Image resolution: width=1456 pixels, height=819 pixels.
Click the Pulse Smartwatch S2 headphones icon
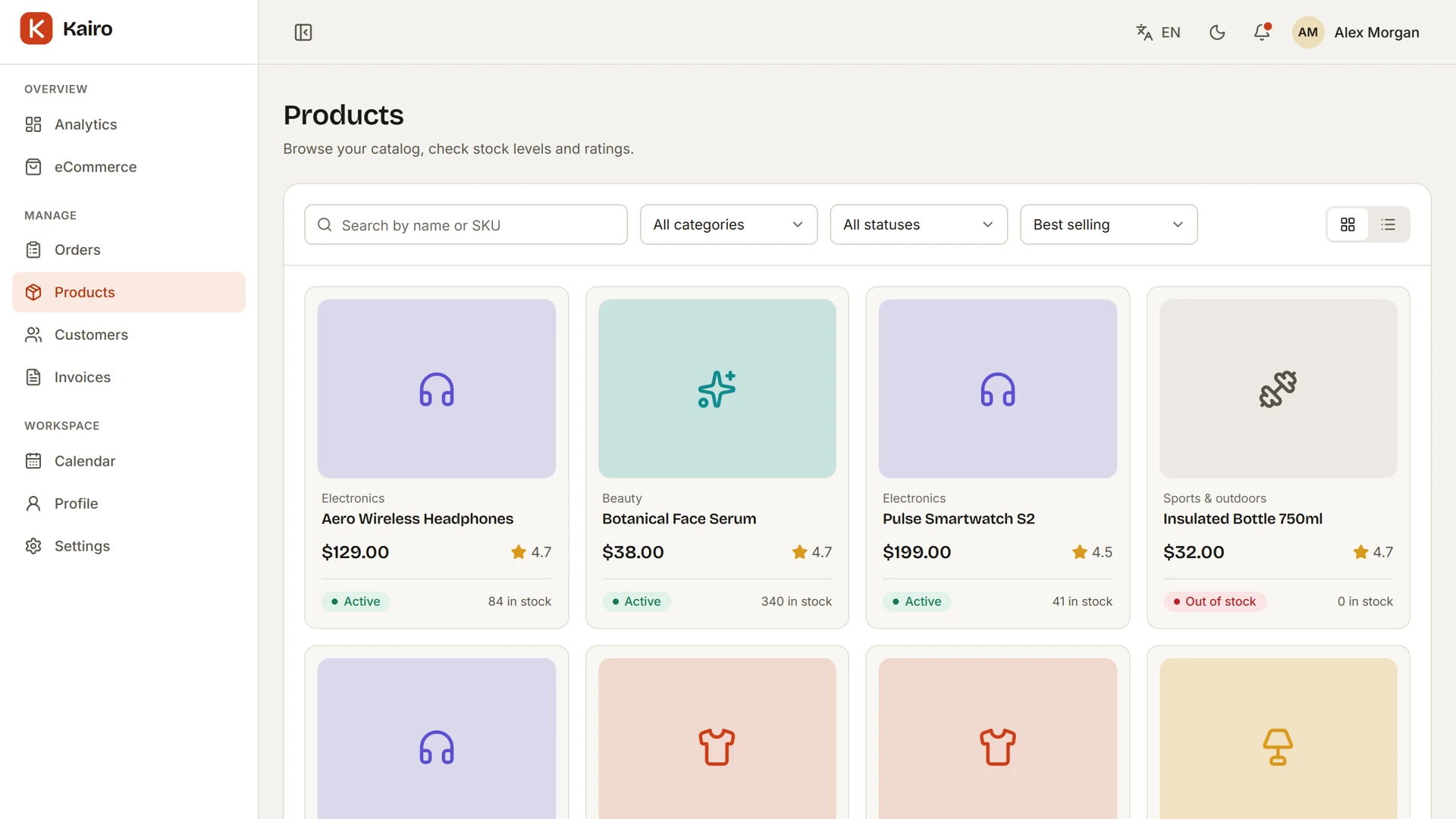pyautogui.click(x=998, y=389)
